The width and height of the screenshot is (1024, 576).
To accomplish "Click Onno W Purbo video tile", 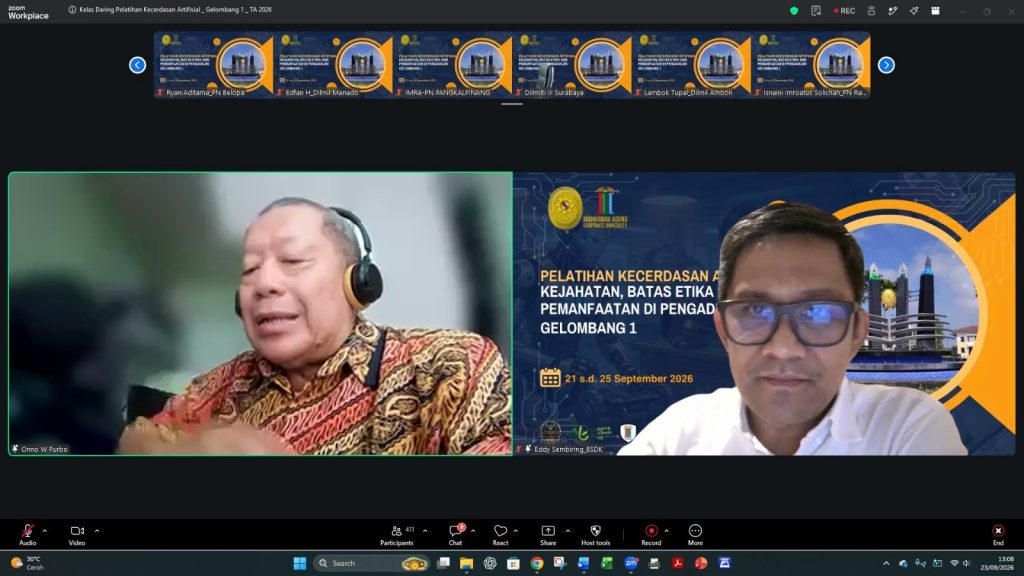I will (x=261, y=313).
